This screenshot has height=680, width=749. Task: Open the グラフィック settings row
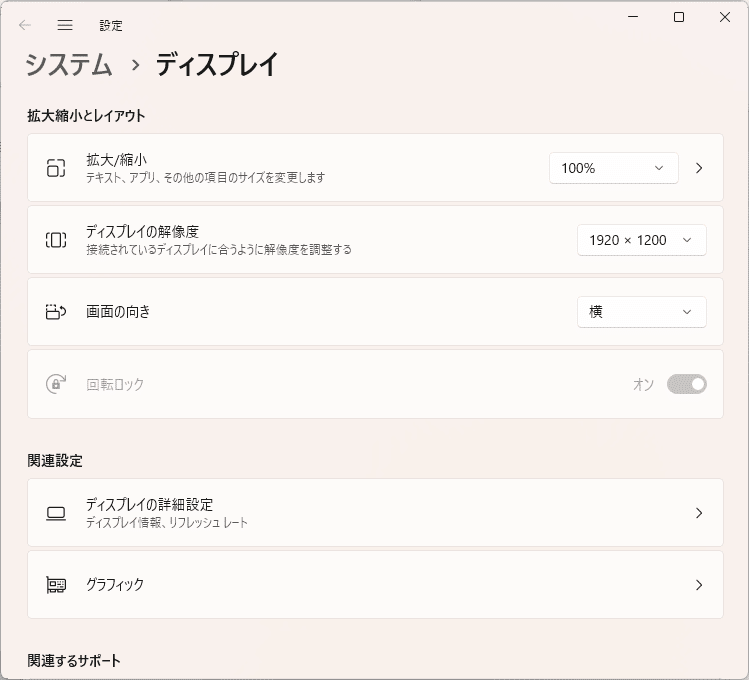(375, 585)
